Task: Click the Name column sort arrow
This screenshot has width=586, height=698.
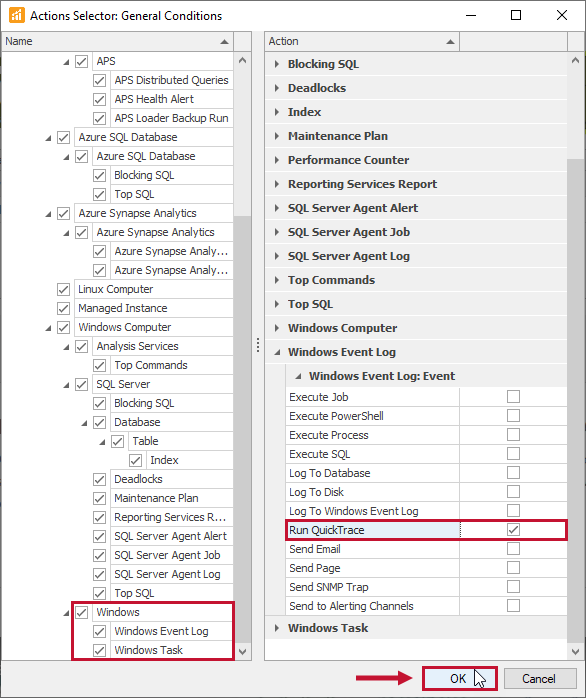Action: point(224,42)
